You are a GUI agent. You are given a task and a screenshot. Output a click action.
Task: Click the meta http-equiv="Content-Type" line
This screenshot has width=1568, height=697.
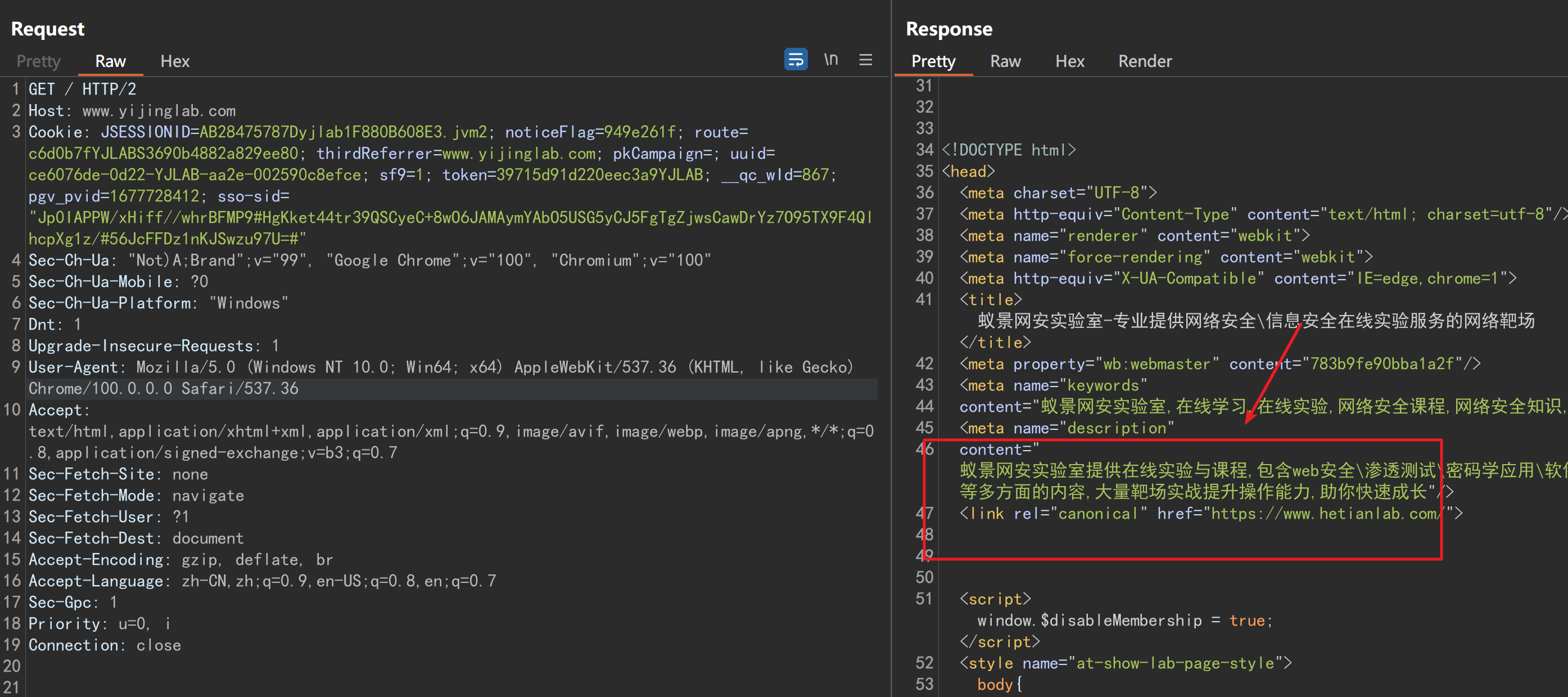pyautogui.click(x=1263, y=214)
